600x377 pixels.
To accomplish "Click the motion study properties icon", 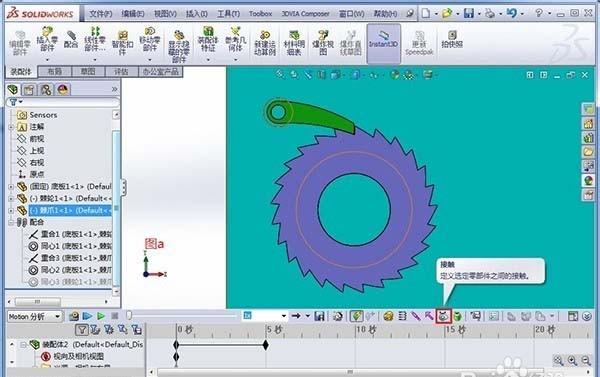I will [x=494, y=316].
